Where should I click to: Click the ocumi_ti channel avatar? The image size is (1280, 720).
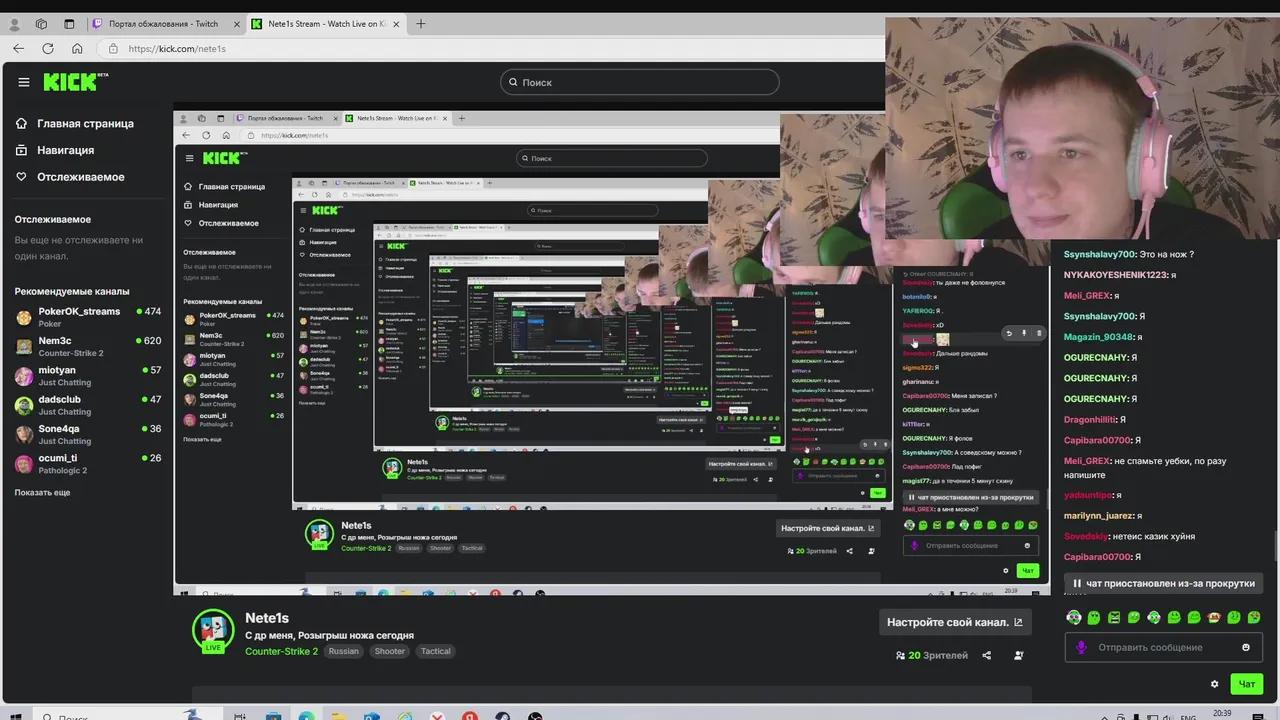click(x=24, y=464)
